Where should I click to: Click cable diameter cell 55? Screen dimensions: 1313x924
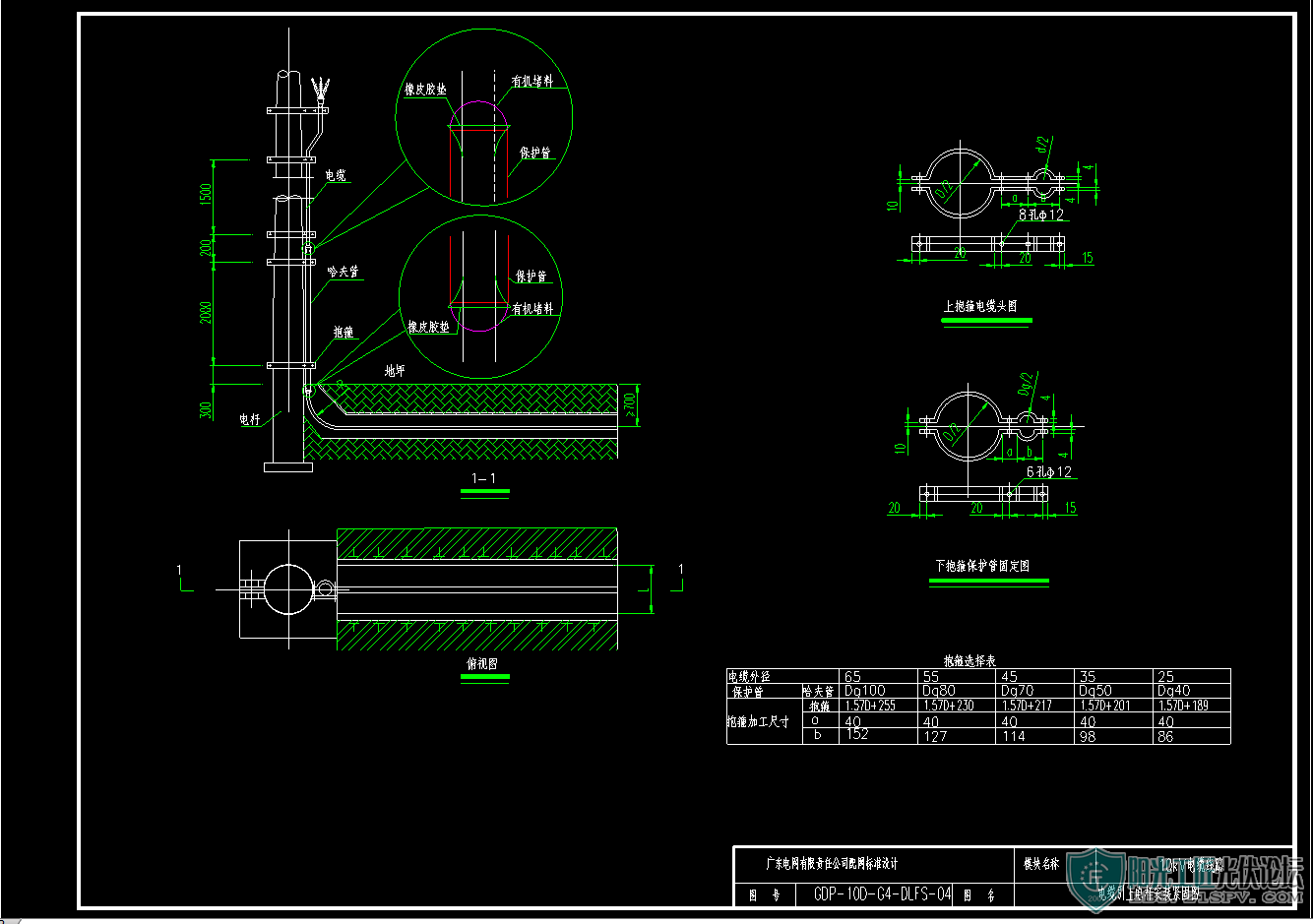click(931, 676)
